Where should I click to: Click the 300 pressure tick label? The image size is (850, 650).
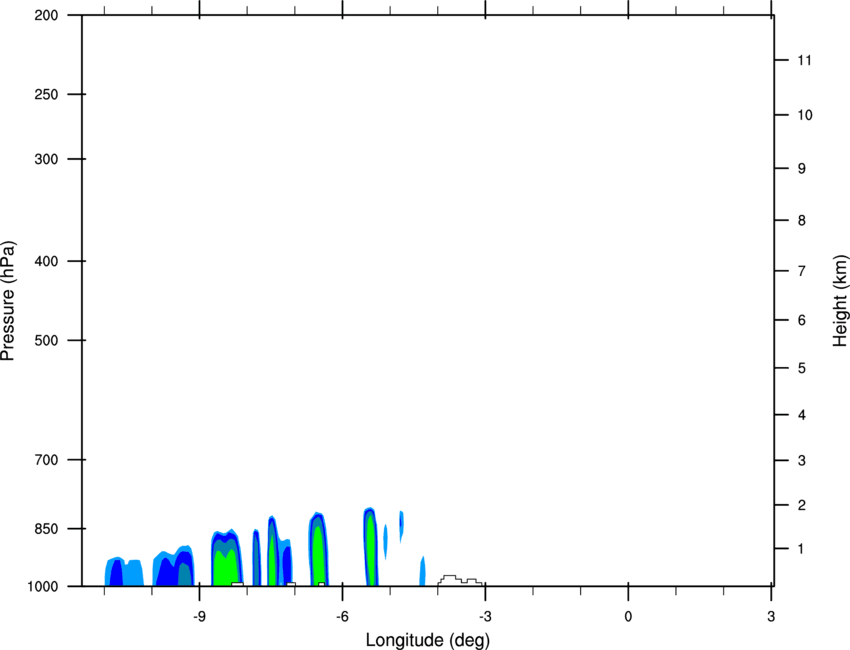[46, 159]
